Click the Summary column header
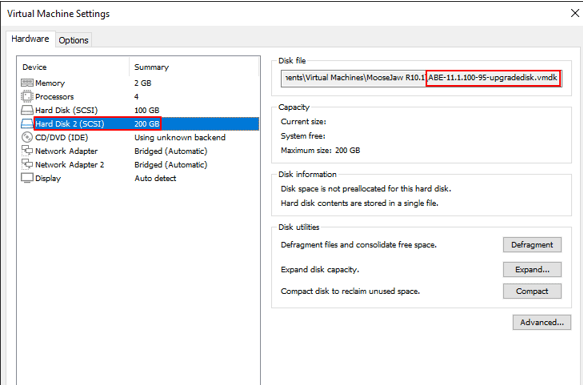This screenshot has height=385, width=583. (151, 67)
